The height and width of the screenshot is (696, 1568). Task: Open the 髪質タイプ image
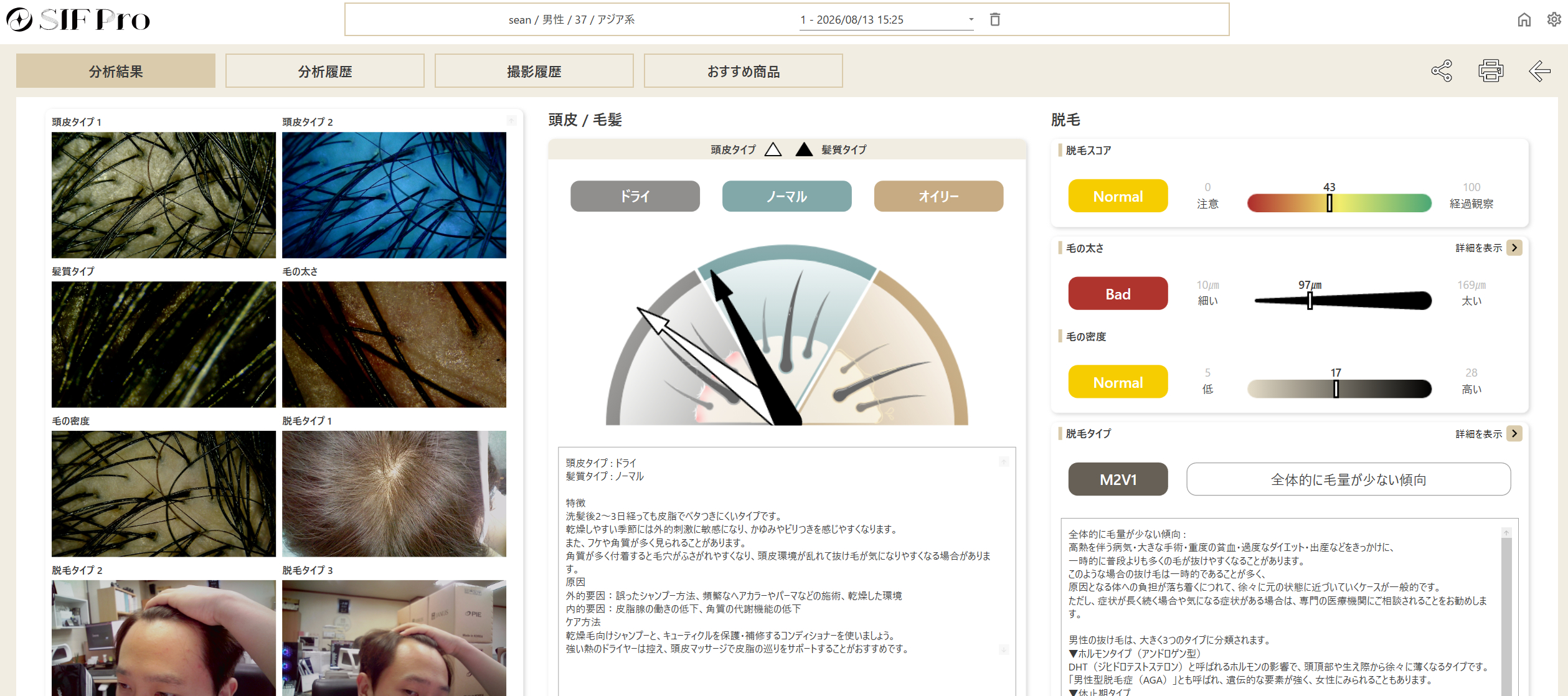coord(164,344)
